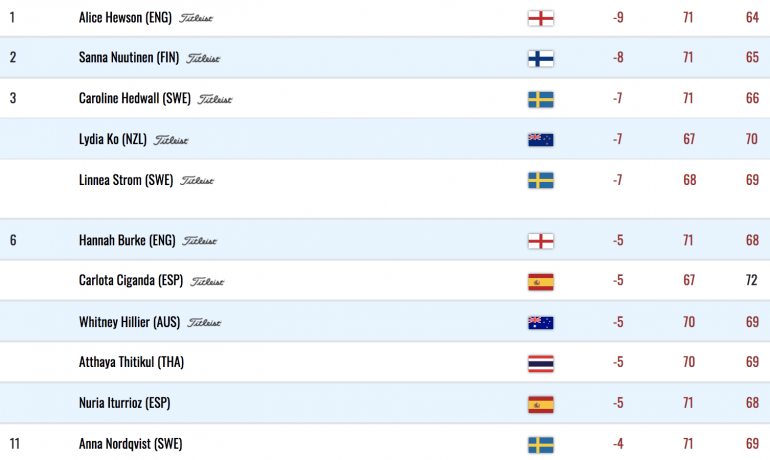770x460 pixels.
Task: Open player Sanna Nuutinen (FIN)
Action: click(x=129, y=57)
